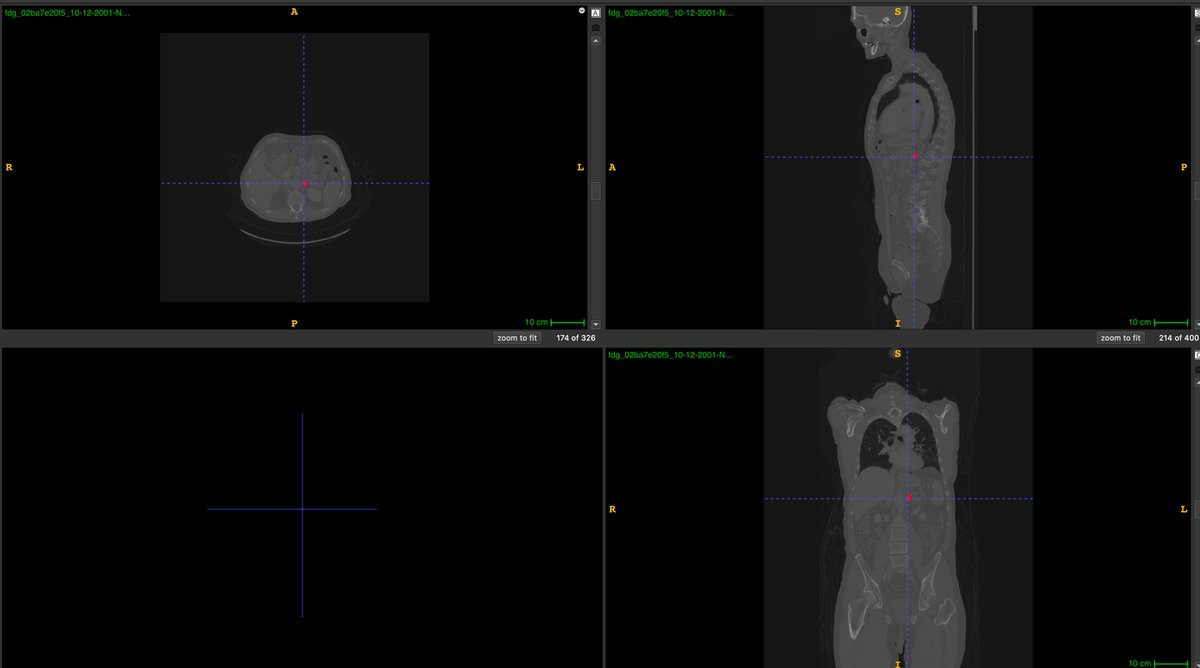This screenshot has height=668, width=1200.
Task: Take an axial view snapshot with the camera icon
Action: [x=596, y=27]
